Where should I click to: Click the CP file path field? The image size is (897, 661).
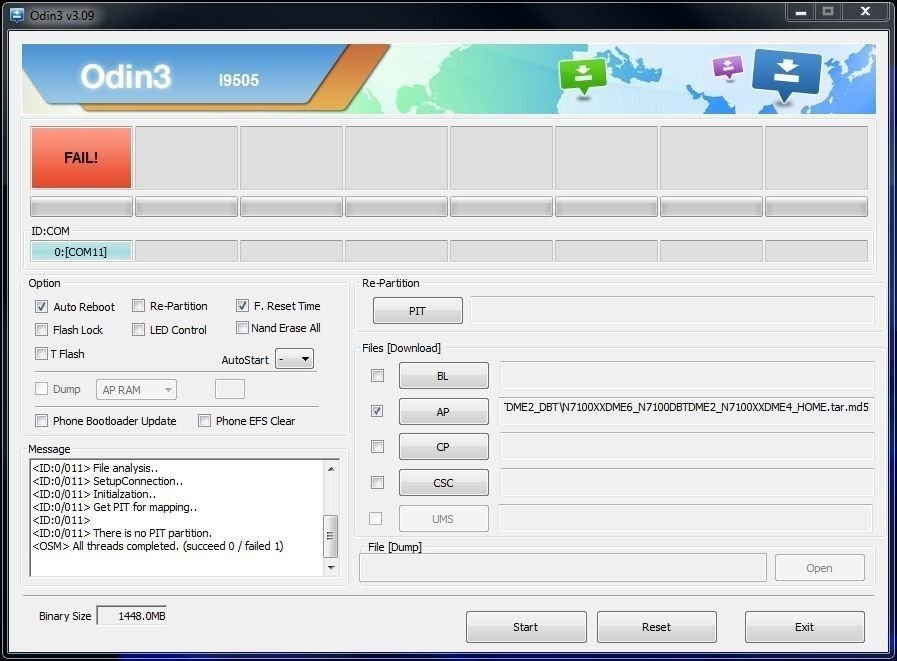686,446
